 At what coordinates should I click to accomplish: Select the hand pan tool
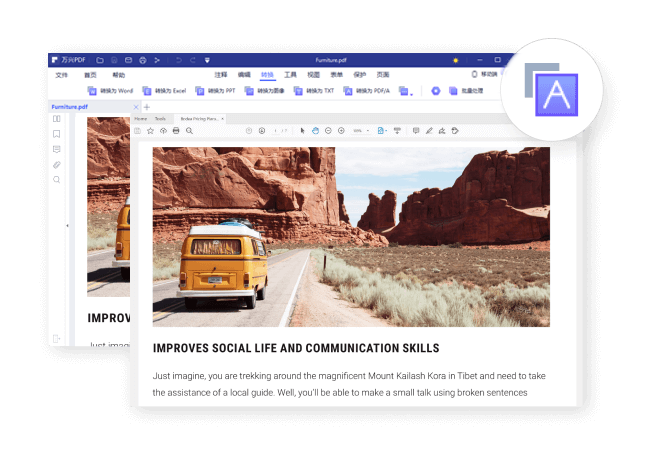point(315,130)
